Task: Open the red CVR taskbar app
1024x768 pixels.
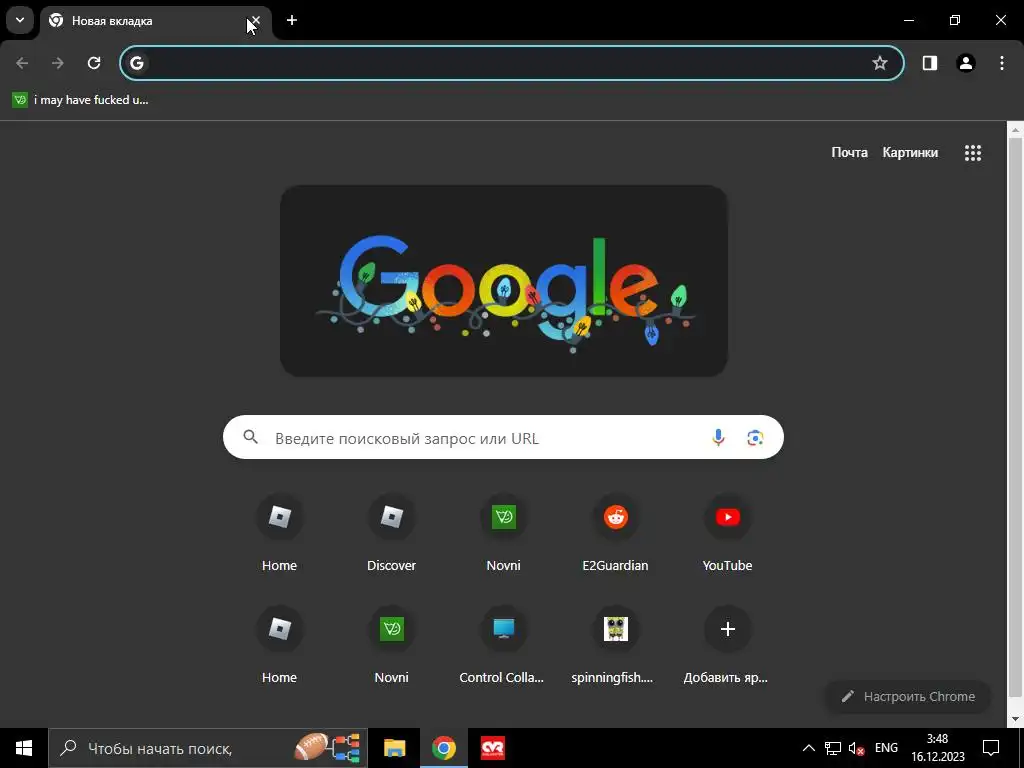Action: coord(492,748)
